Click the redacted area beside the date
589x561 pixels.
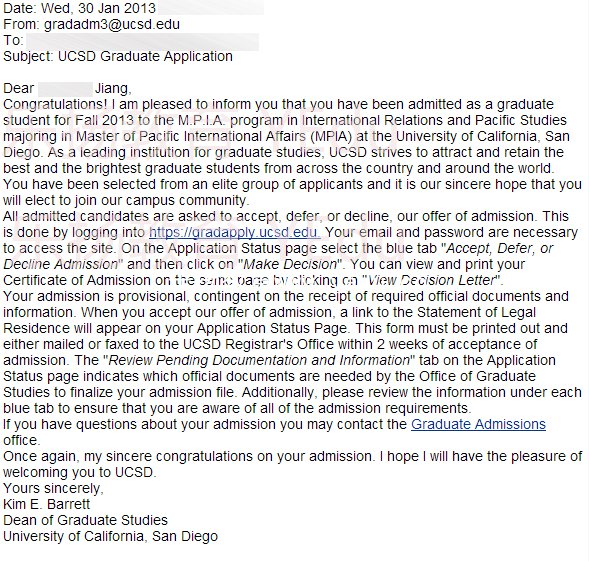coord(210,8)
